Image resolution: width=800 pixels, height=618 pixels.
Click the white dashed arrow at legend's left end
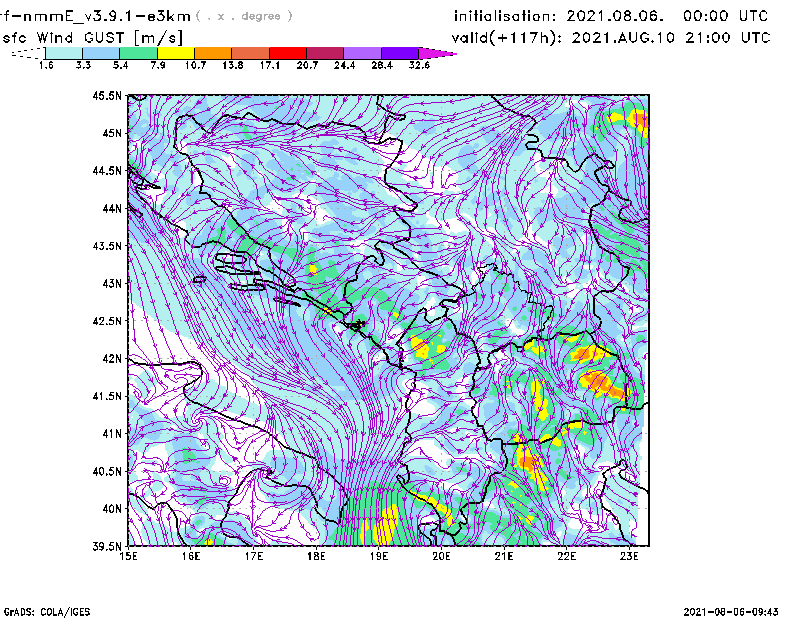tap(27, 53)
